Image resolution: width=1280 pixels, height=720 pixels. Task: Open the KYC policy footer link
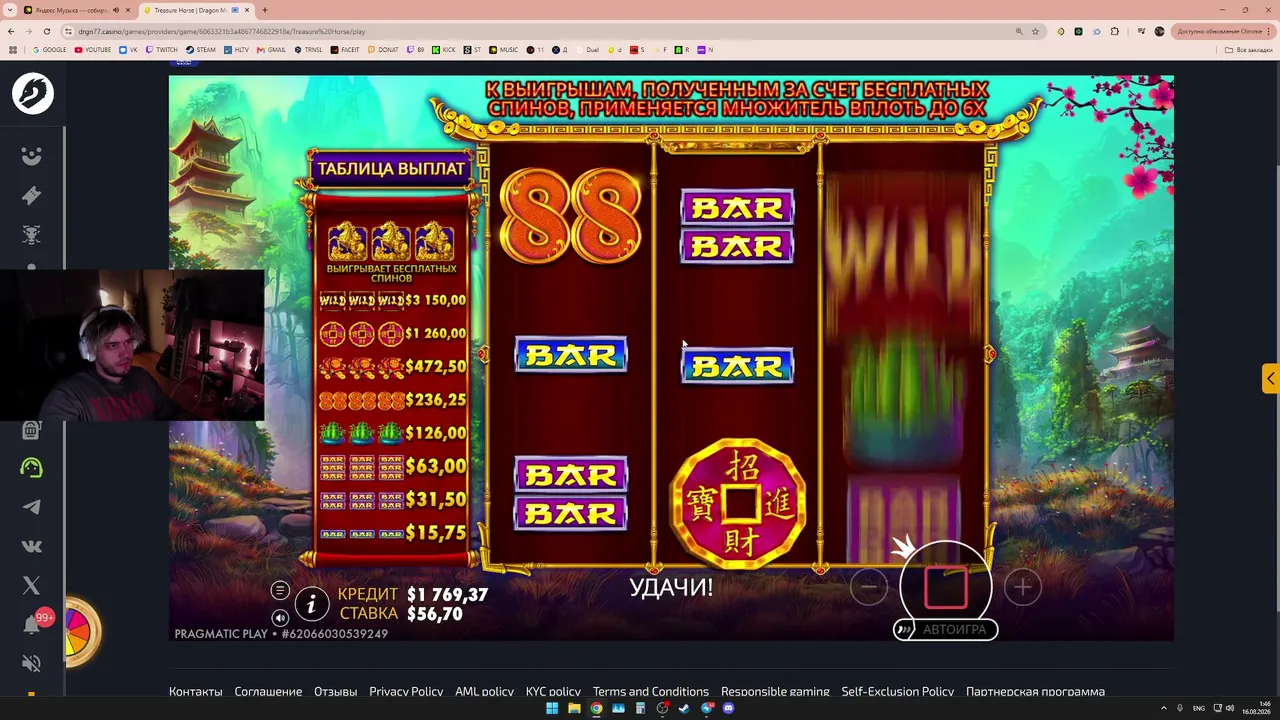click(553, 691)
